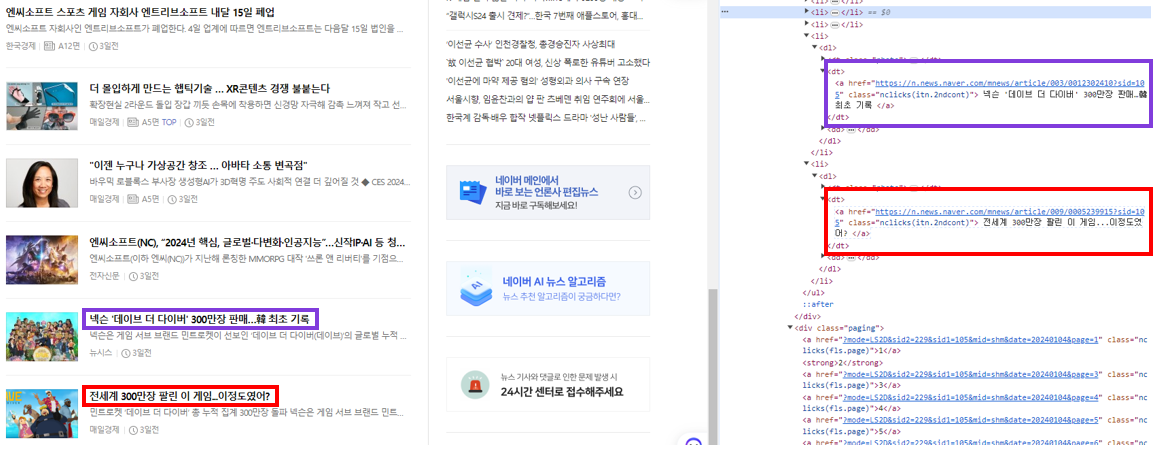Open headline 엔씨소프트(NC), 2024년 핵심 글로벌
The height and width of the screenshot is (454, 1158).
tap(247, 242)
